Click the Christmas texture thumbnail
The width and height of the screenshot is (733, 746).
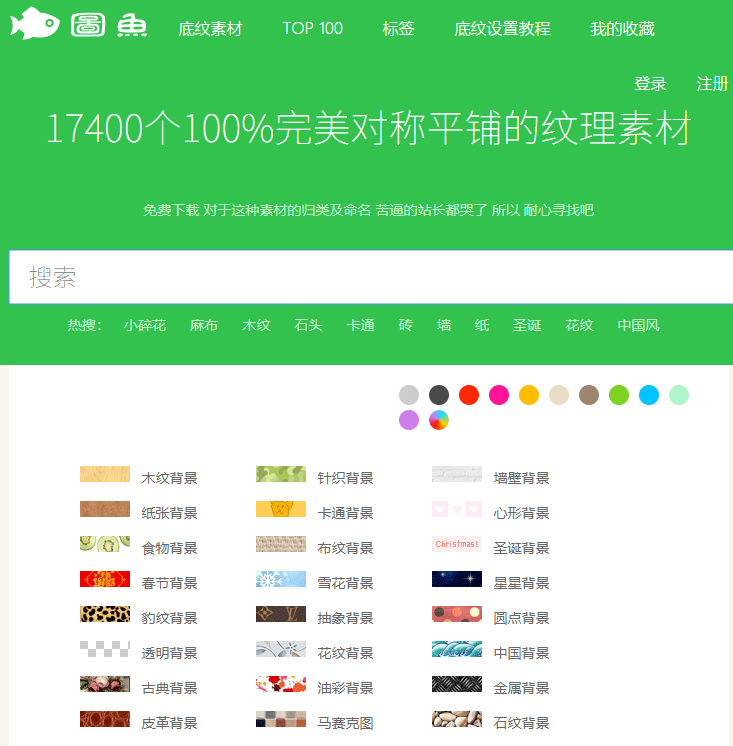pos(457,544)
